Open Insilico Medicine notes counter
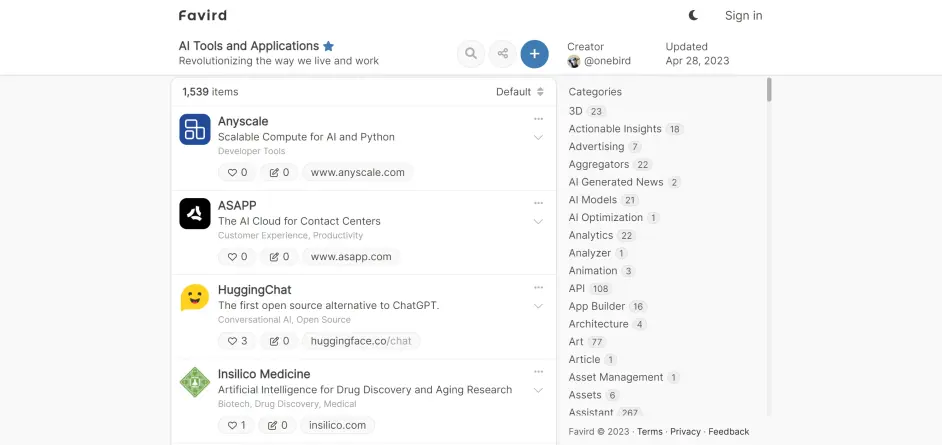This screenshot has height=445, width=942. [278, 425]
